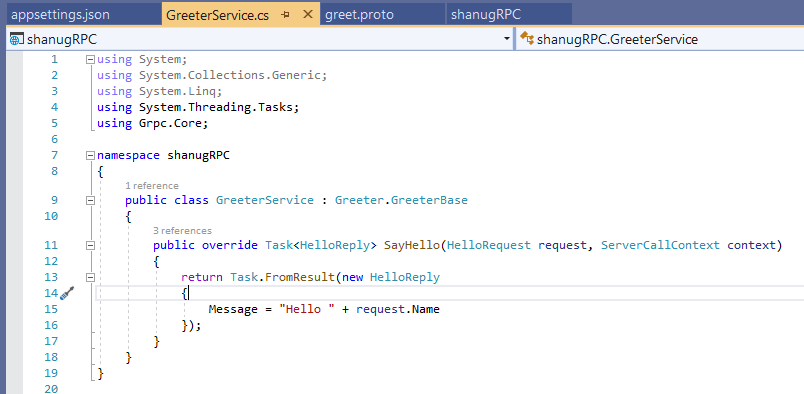Click the 'Message' property name
This screenshot has height=394, width=804.
233,309
